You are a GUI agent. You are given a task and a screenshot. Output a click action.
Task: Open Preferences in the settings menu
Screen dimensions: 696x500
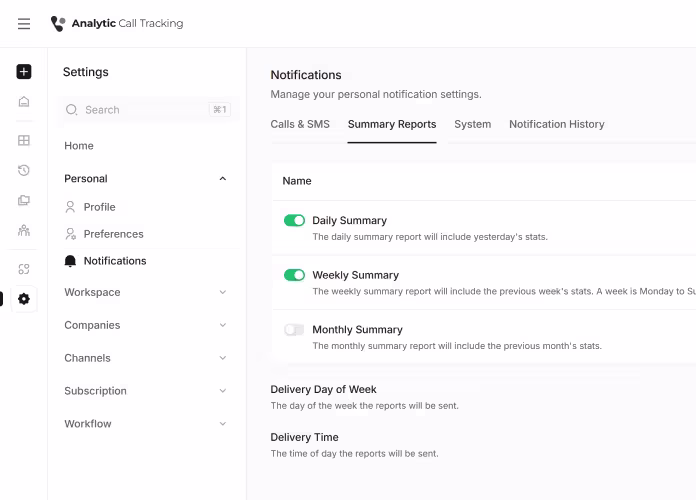113,234
